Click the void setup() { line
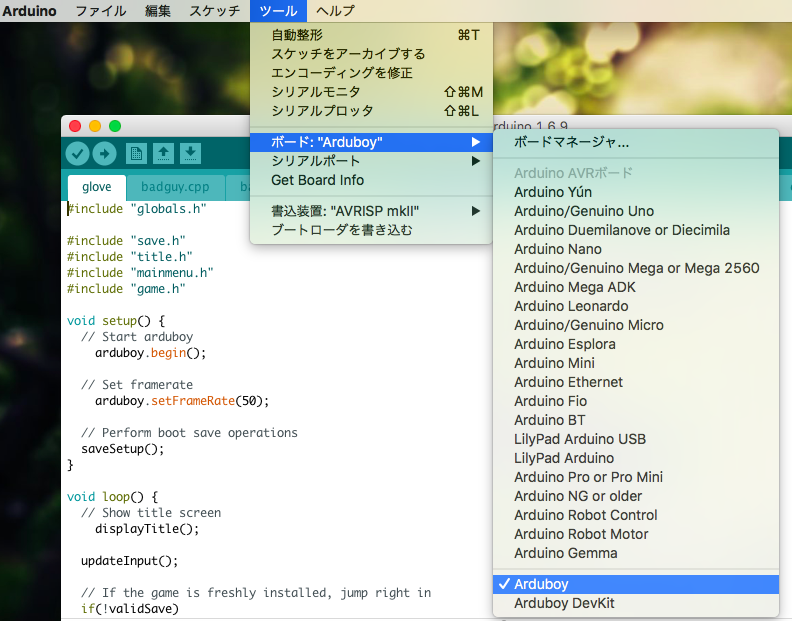Screen dimensions: 792x621 (116, 321)
